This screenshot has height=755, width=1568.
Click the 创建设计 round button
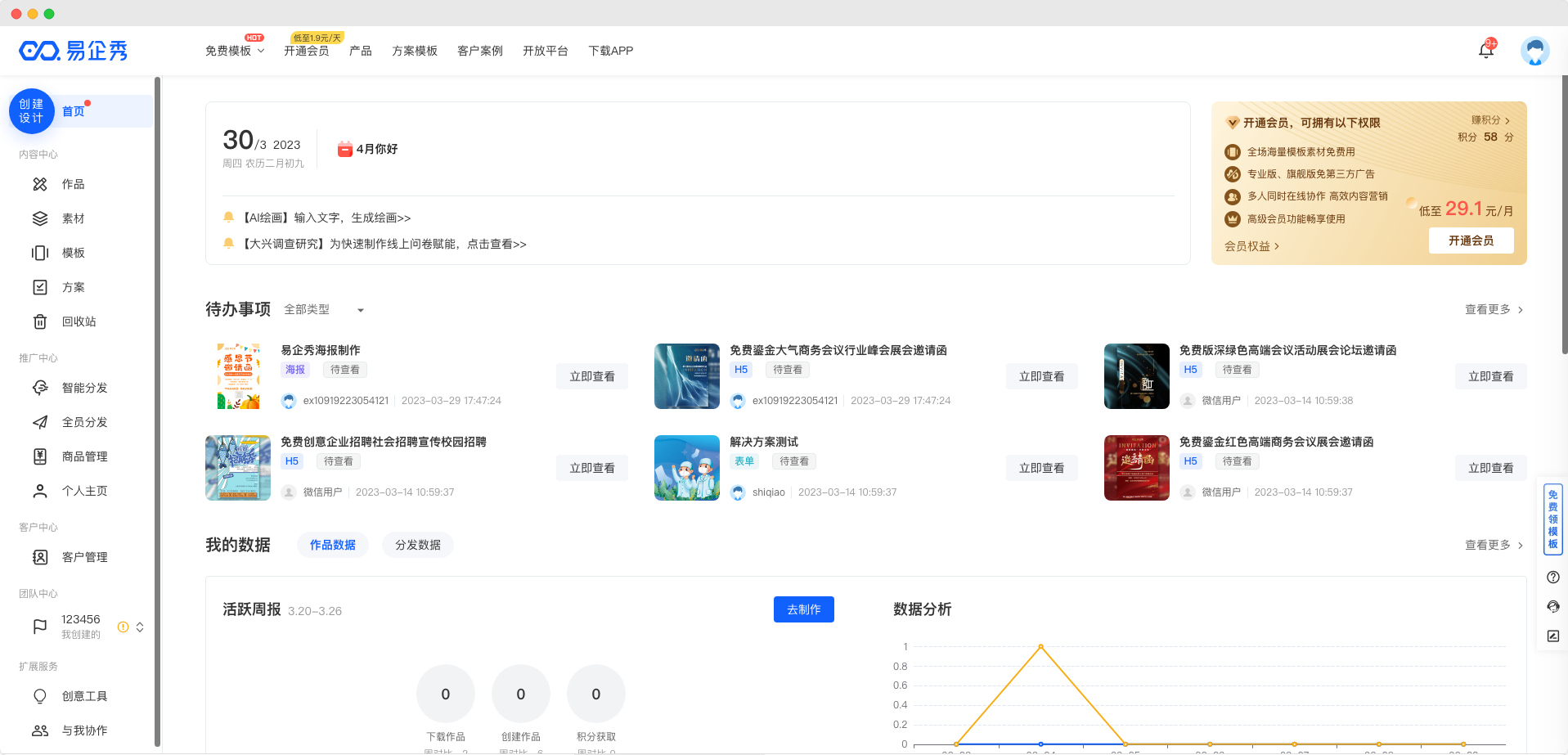click(32, 111)
